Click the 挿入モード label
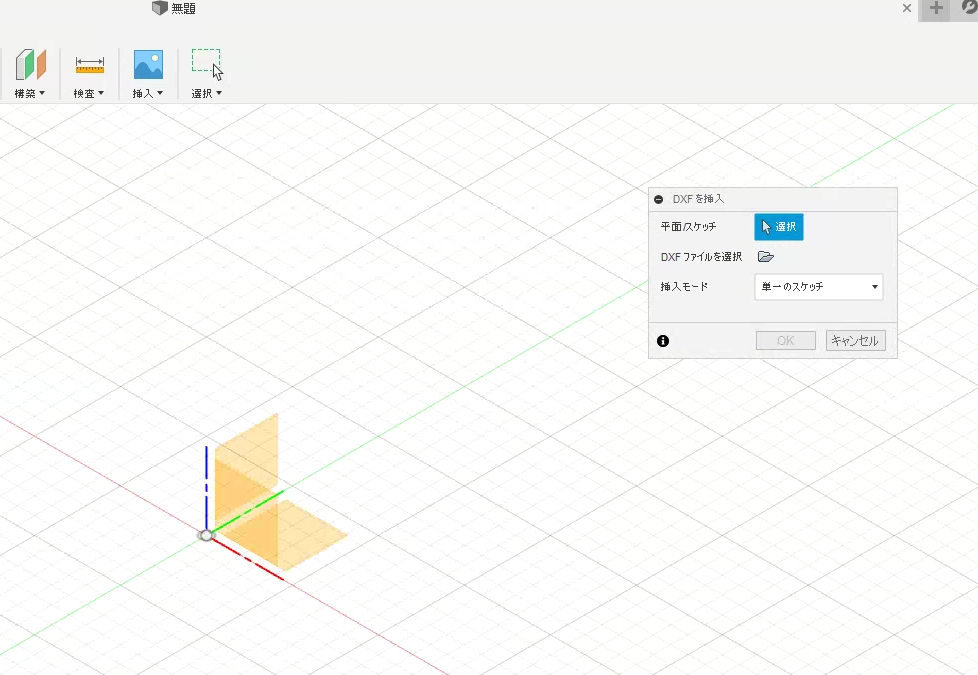 684,287
